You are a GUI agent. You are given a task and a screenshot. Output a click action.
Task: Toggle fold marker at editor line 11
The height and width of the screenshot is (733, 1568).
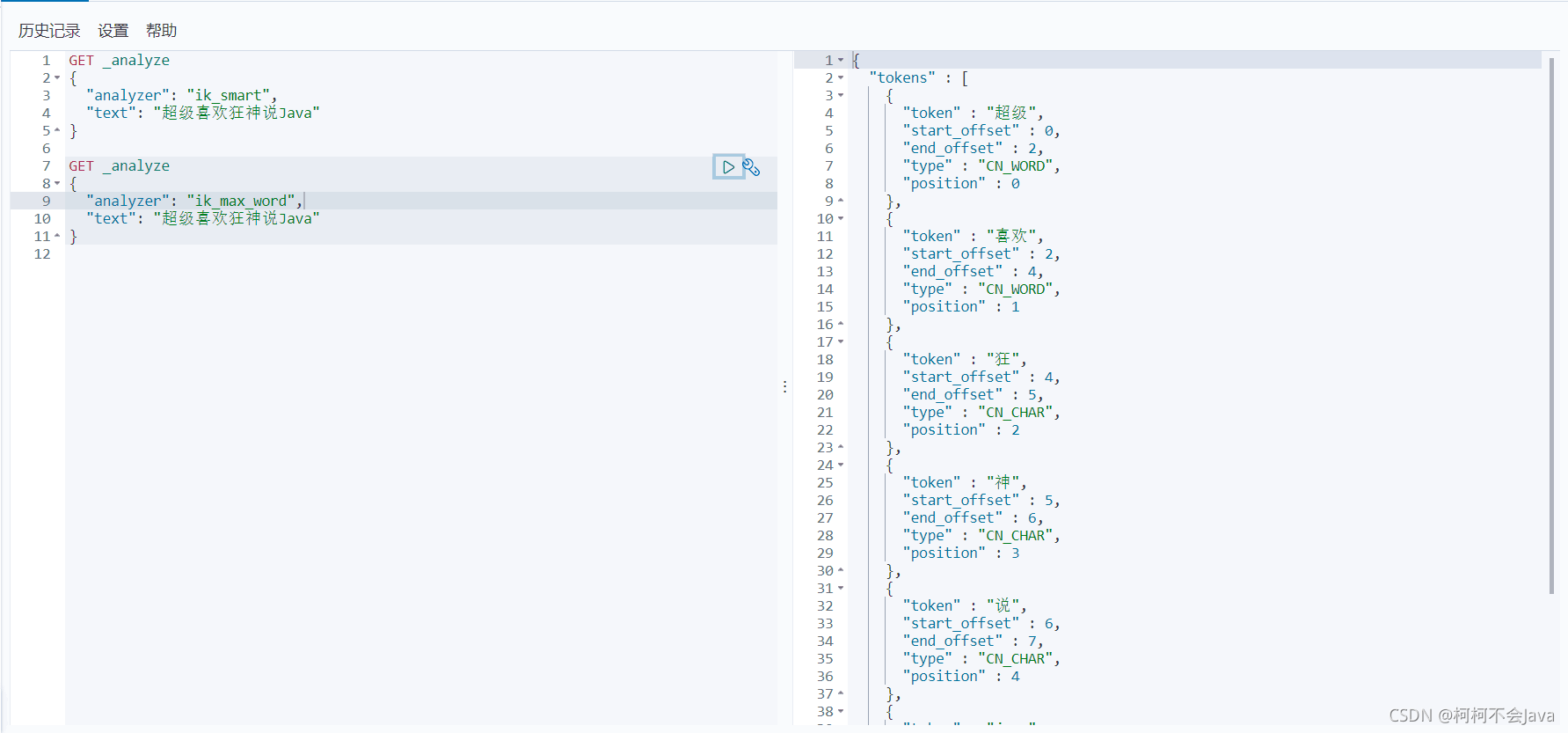57,236
